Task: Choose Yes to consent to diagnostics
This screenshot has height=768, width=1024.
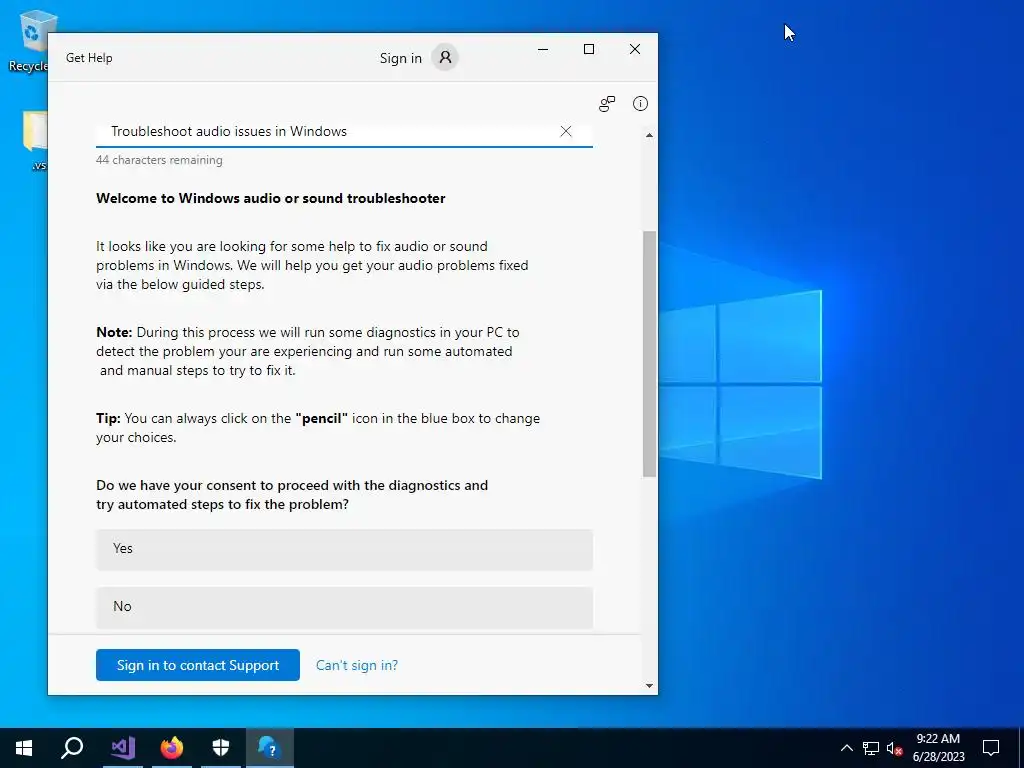Action: point(344,549)
